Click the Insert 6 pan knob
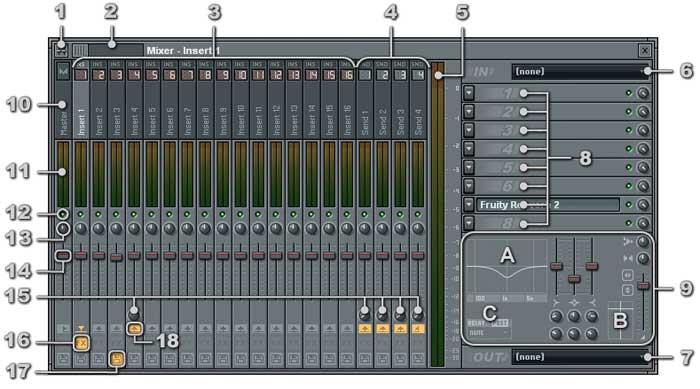 click(170, 229)
